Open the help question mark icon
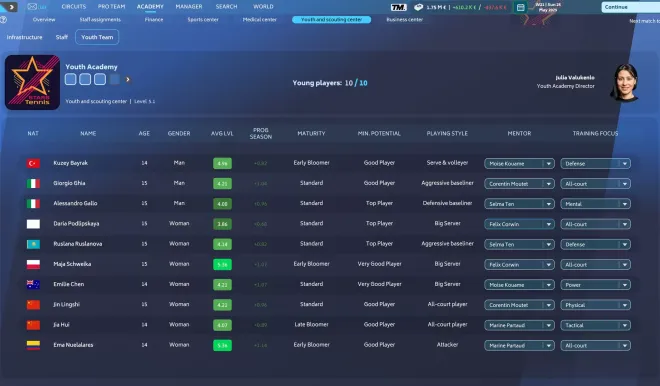 [3, 20]
